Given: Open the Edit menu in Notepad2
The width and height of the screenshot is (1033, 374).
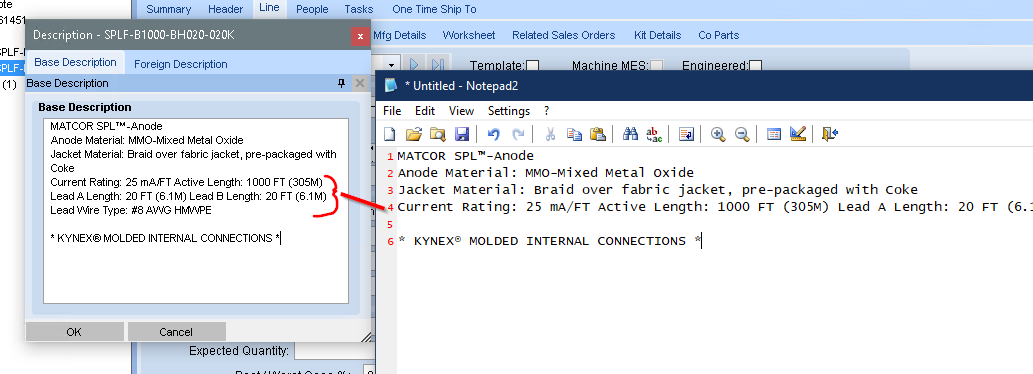Looking at the screenshot, I should tap(425, 111).
